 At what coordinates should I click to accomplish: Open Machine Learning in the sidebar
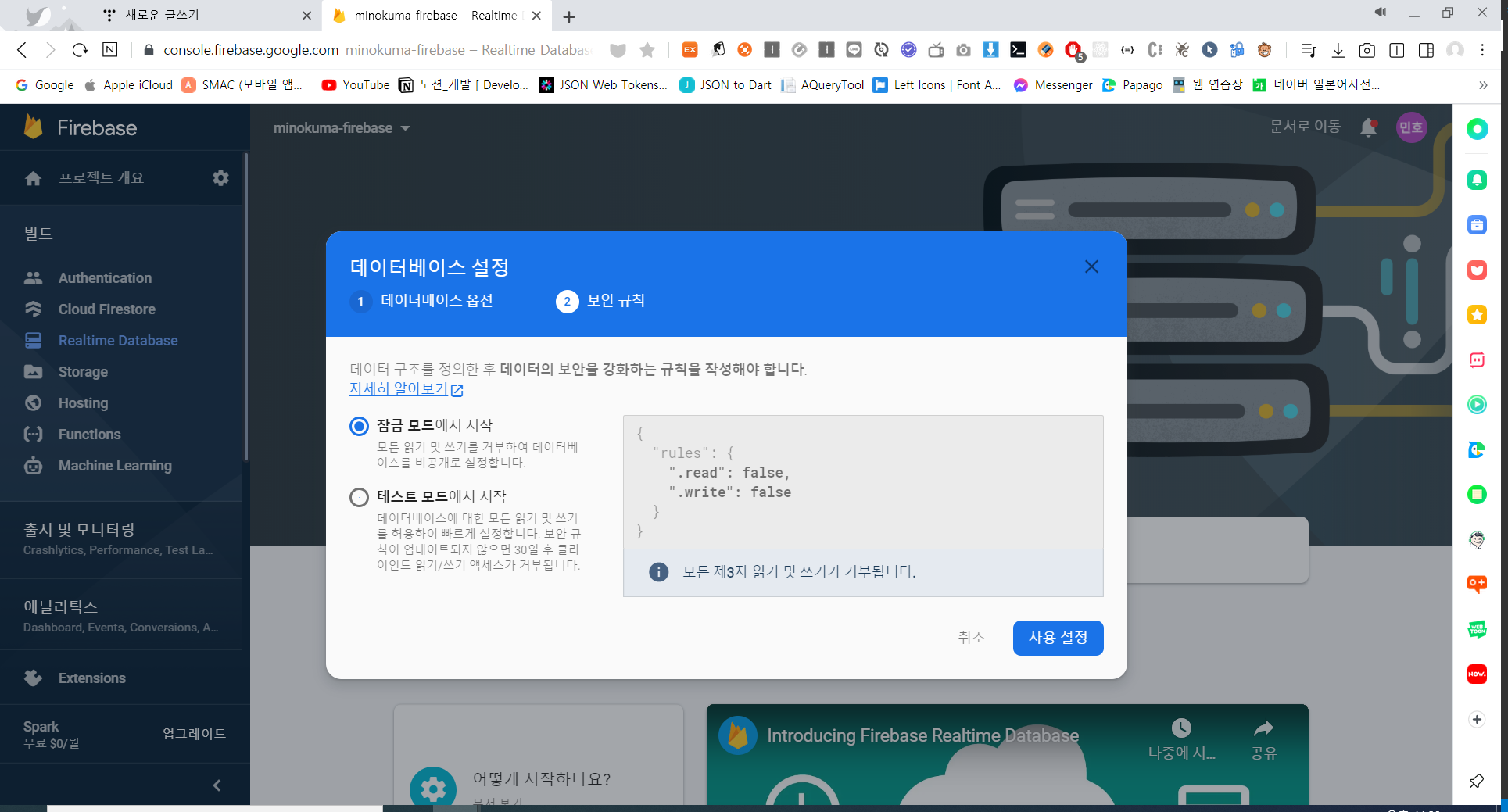click(115, 466)
